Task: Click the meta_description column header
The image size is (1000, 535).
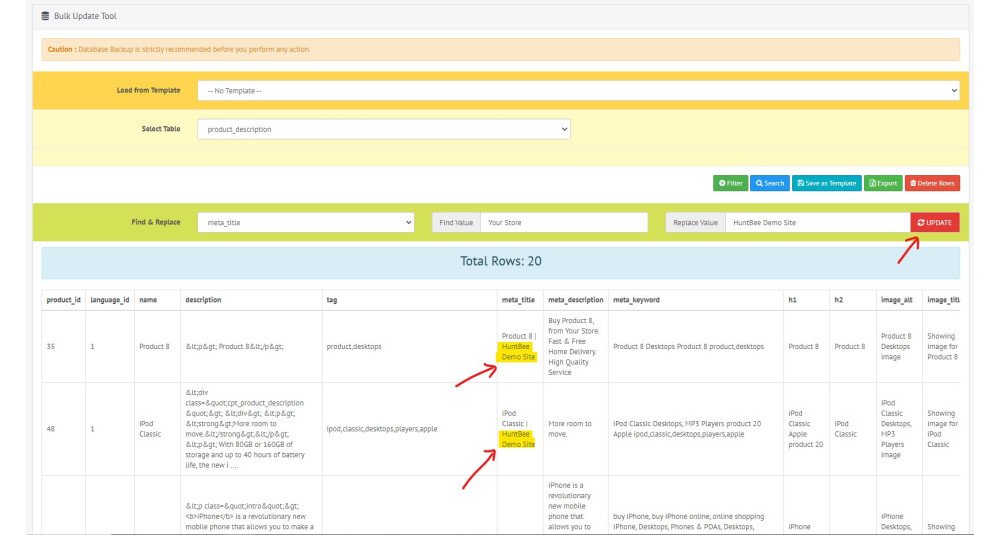Action: click(575, 300)
